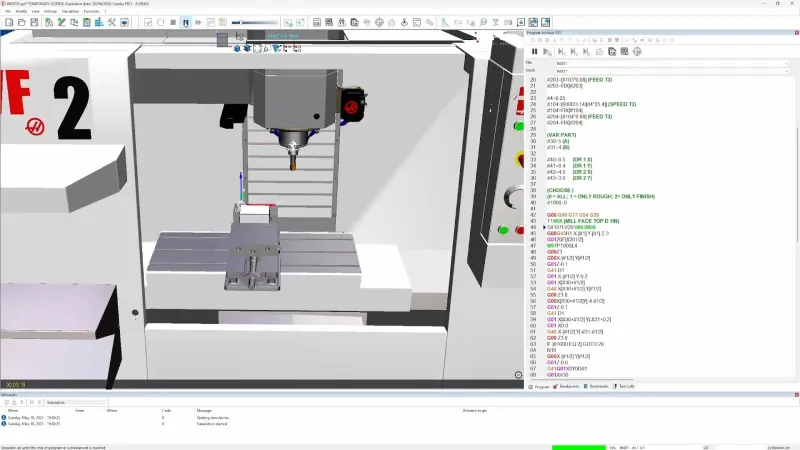Open the wrench and spanner settings icon
The width and height of the screenshot is (800, 450).
click(112, 22)
